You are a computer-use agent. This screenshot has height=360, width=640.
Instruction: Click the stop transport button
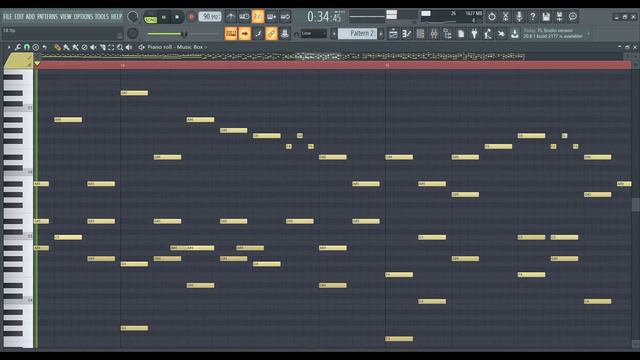point(177,17)
